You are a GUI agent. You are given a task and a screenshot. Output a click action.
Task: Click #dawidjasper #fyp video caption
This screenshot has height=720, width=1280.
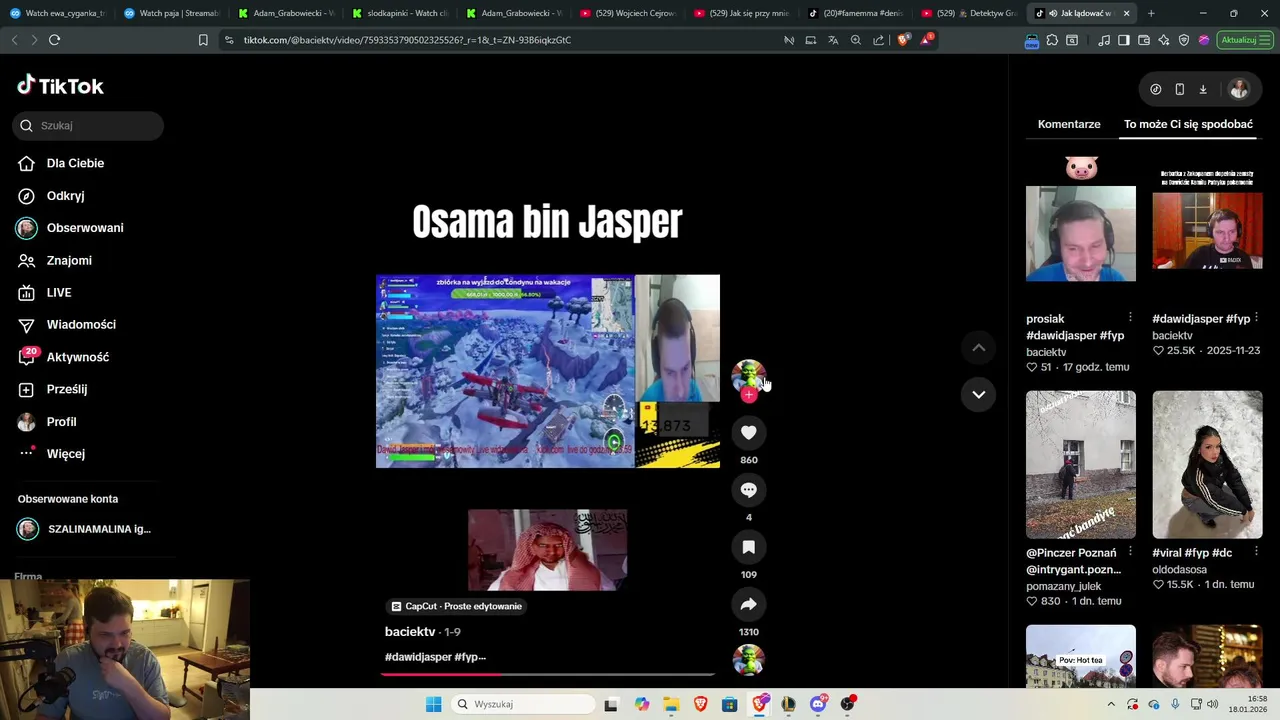[435, 657]
